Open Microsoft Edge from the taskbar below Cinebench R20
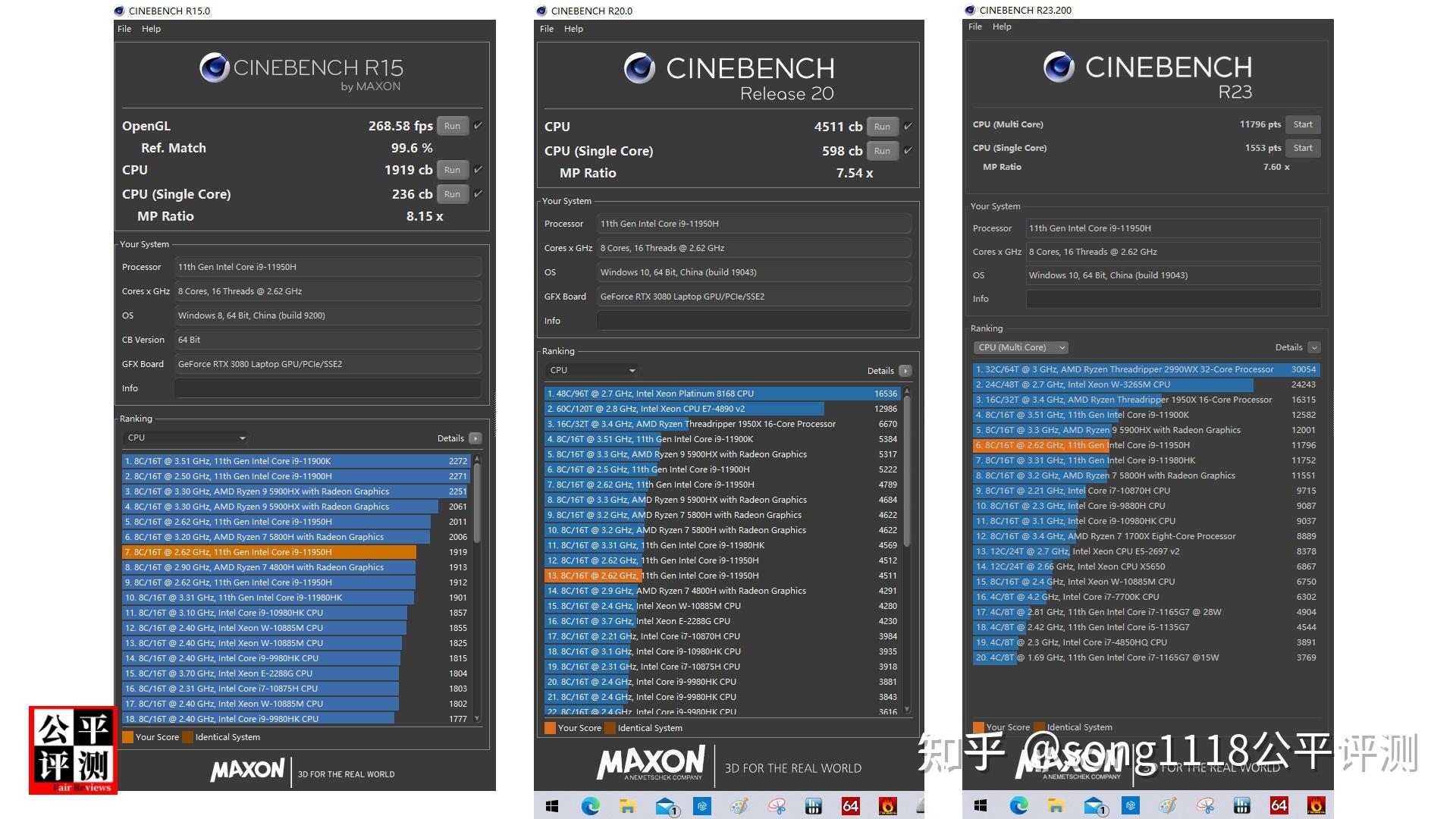 click(x=590, y=805)
